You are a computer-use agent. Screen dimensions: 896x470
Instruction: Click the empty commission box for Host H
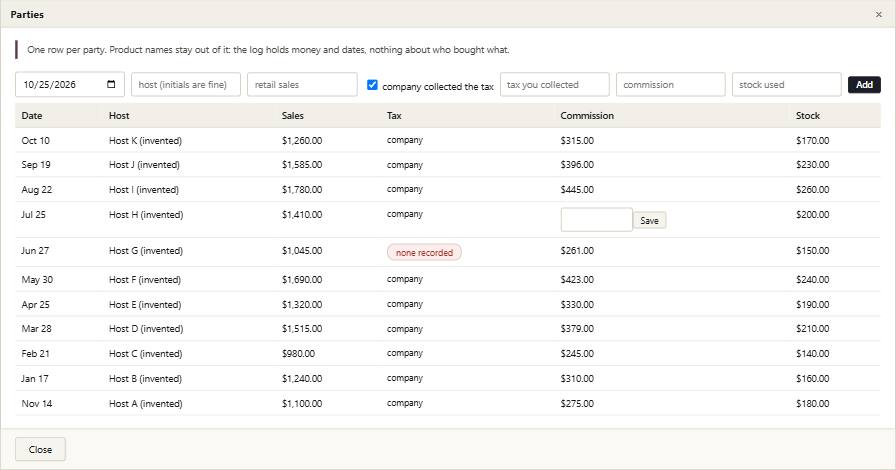tap(597, 220)
